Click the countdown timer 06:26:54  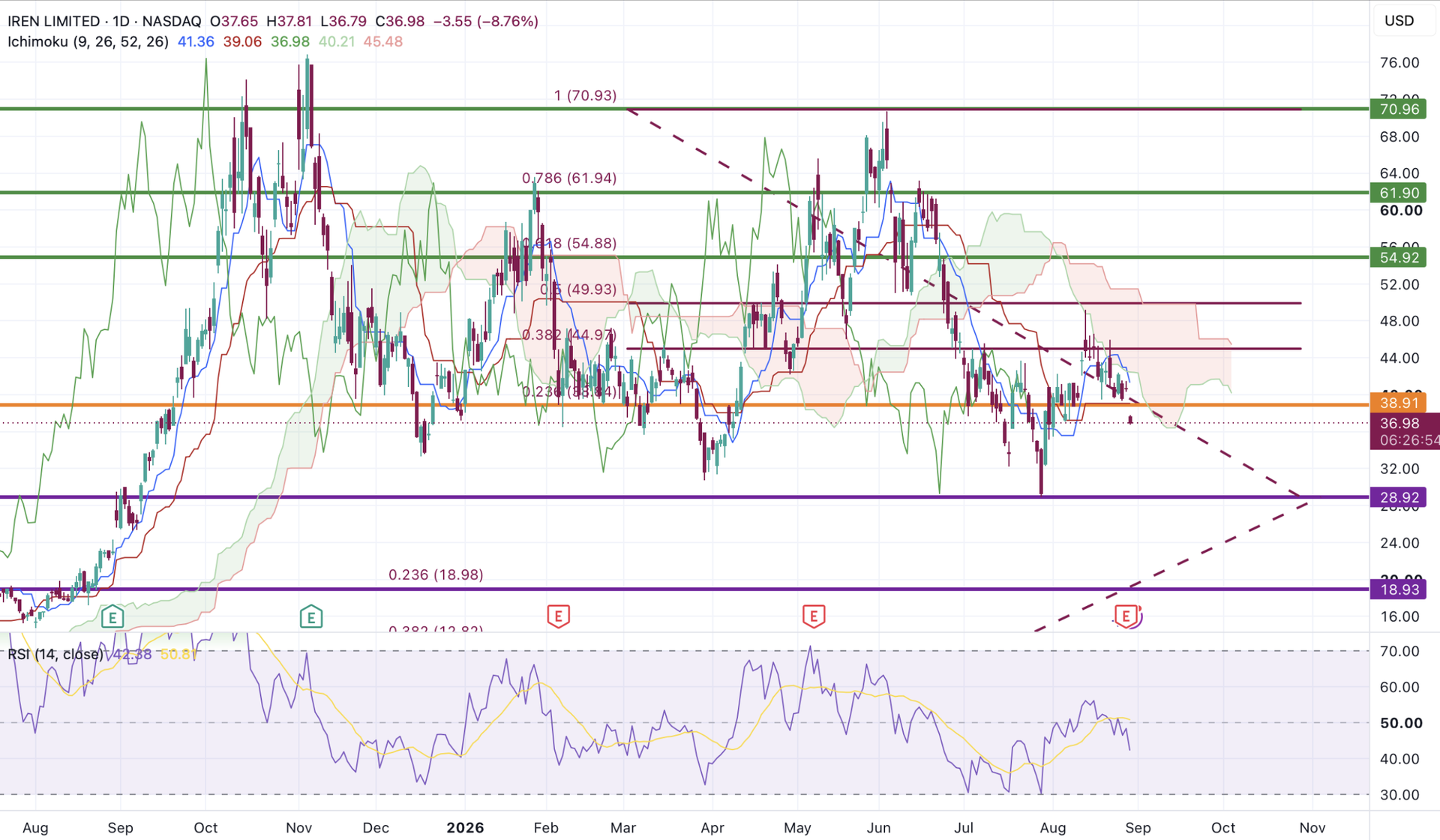point(1409,440)
